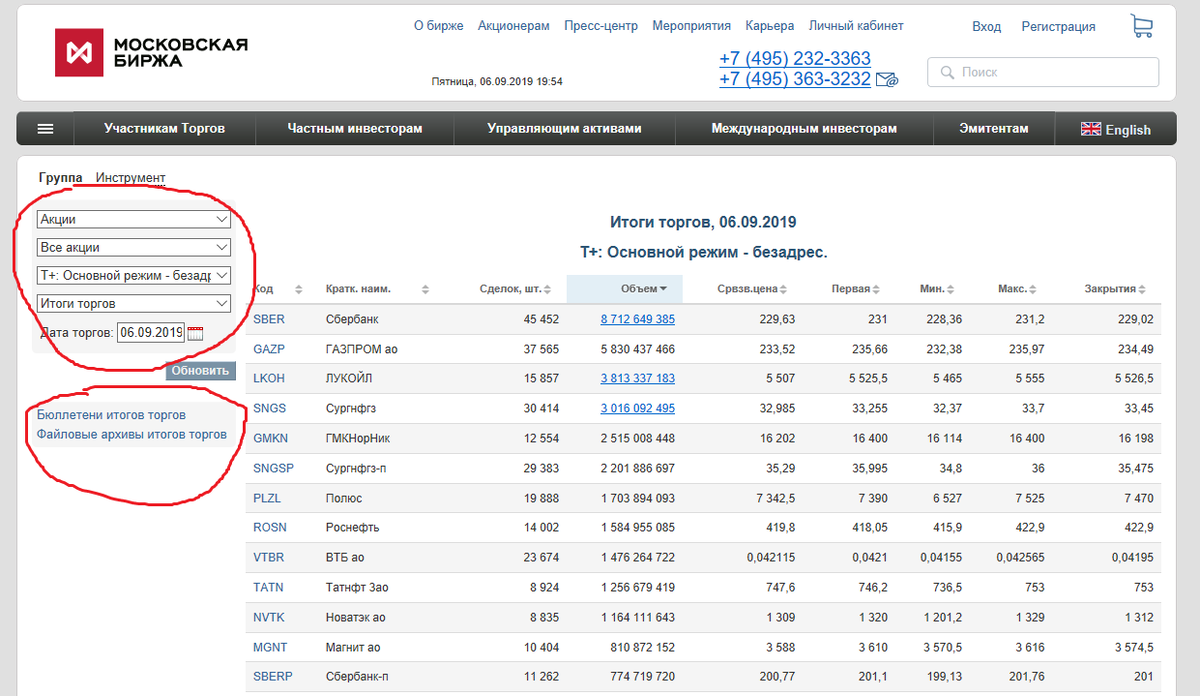Select the Группа tab

tap(60, 178)
